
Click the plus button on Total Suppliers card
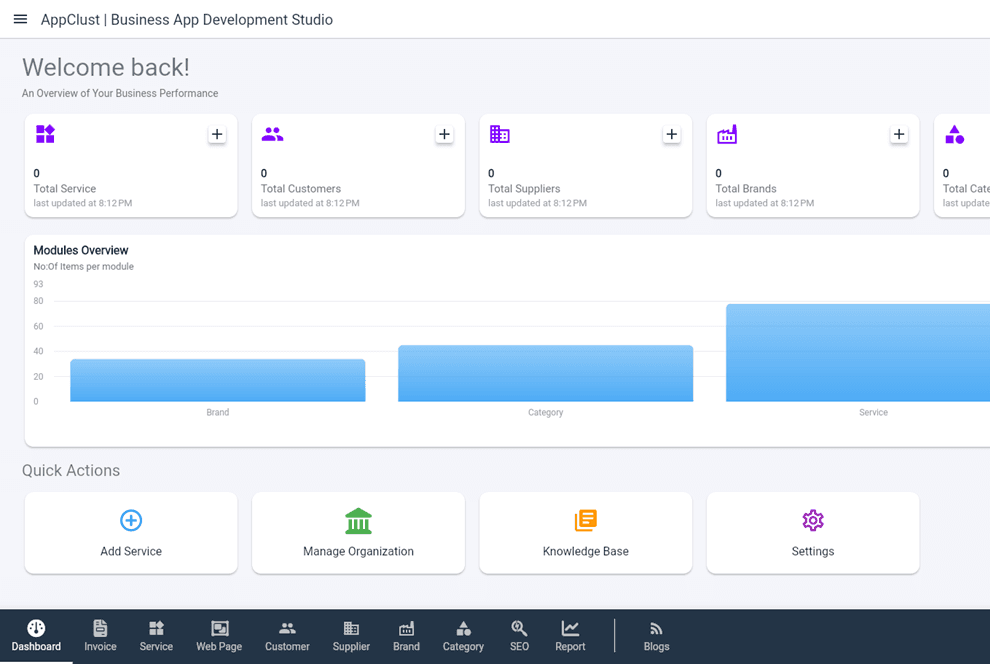[x=672, y=134]
